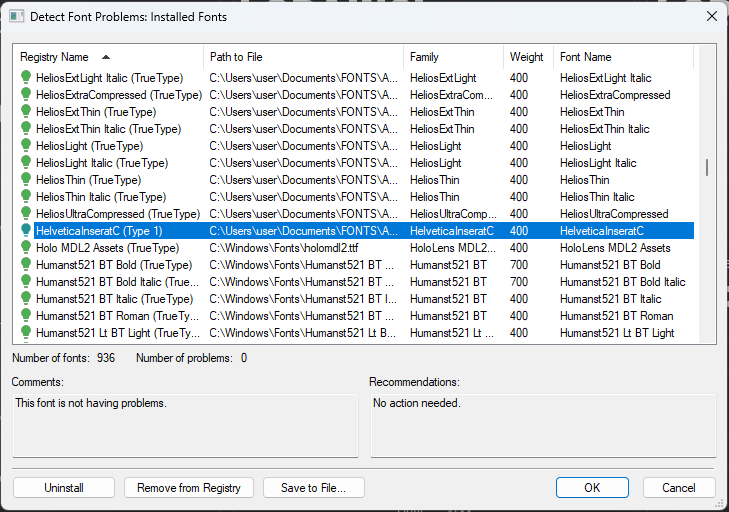Click the green bulb icon beside HeliosExtLight Italic (TrueType)
Screen dimensions: 729x512
(x=26, y=77)
